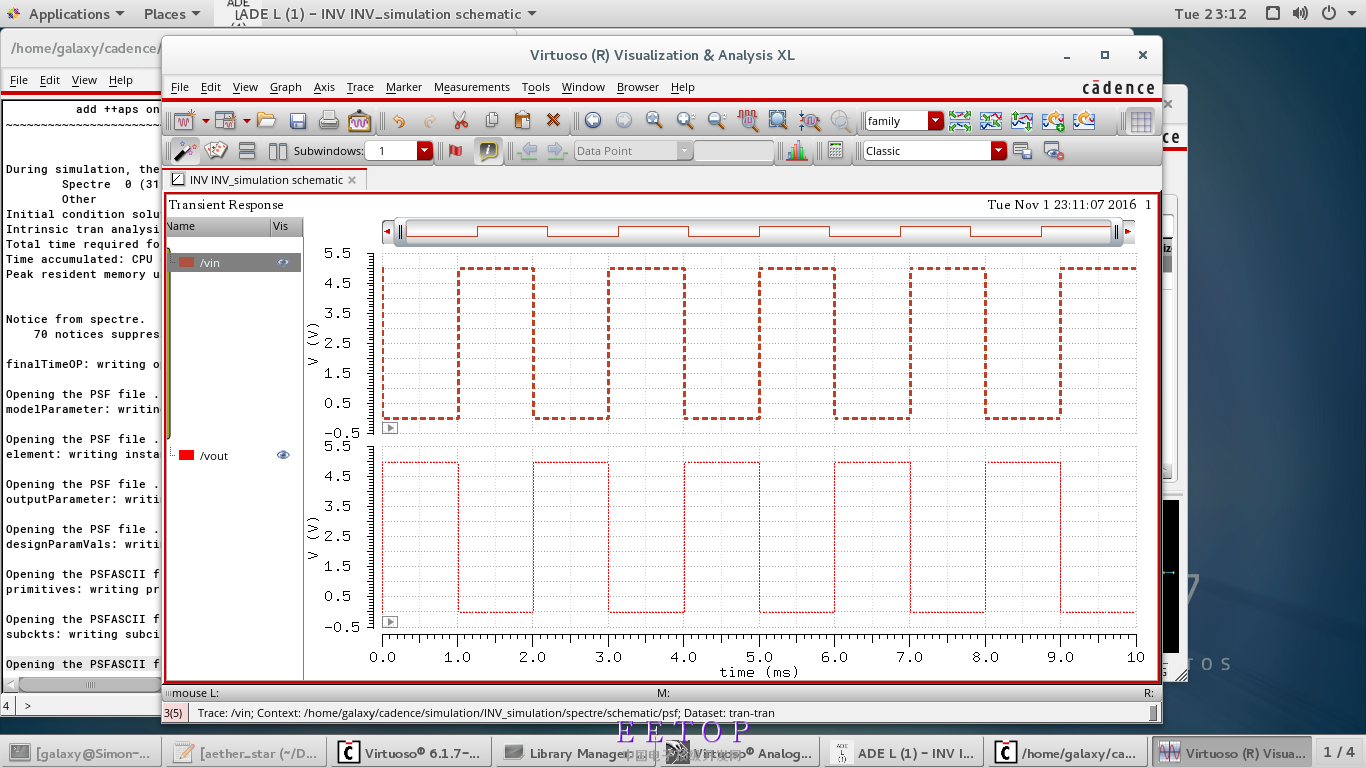Click the split all strips icon
This screenshot has height=768, width=1366.
pyautogui.click(x=960, y=121)
